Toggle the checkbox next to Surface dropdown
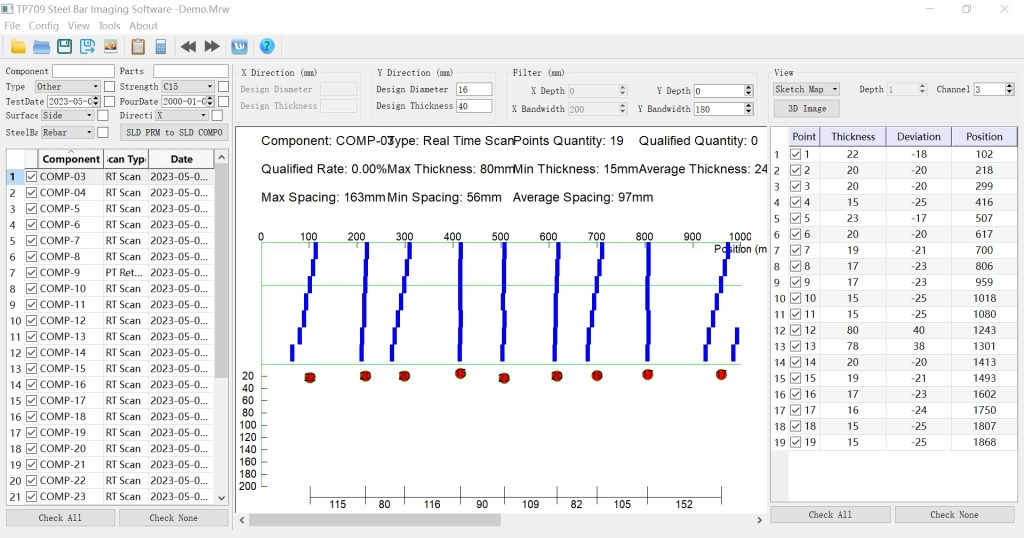Image resolution: width=1024 pixels, height=538 pixels. pyautogui.click(x=103, y=116)
